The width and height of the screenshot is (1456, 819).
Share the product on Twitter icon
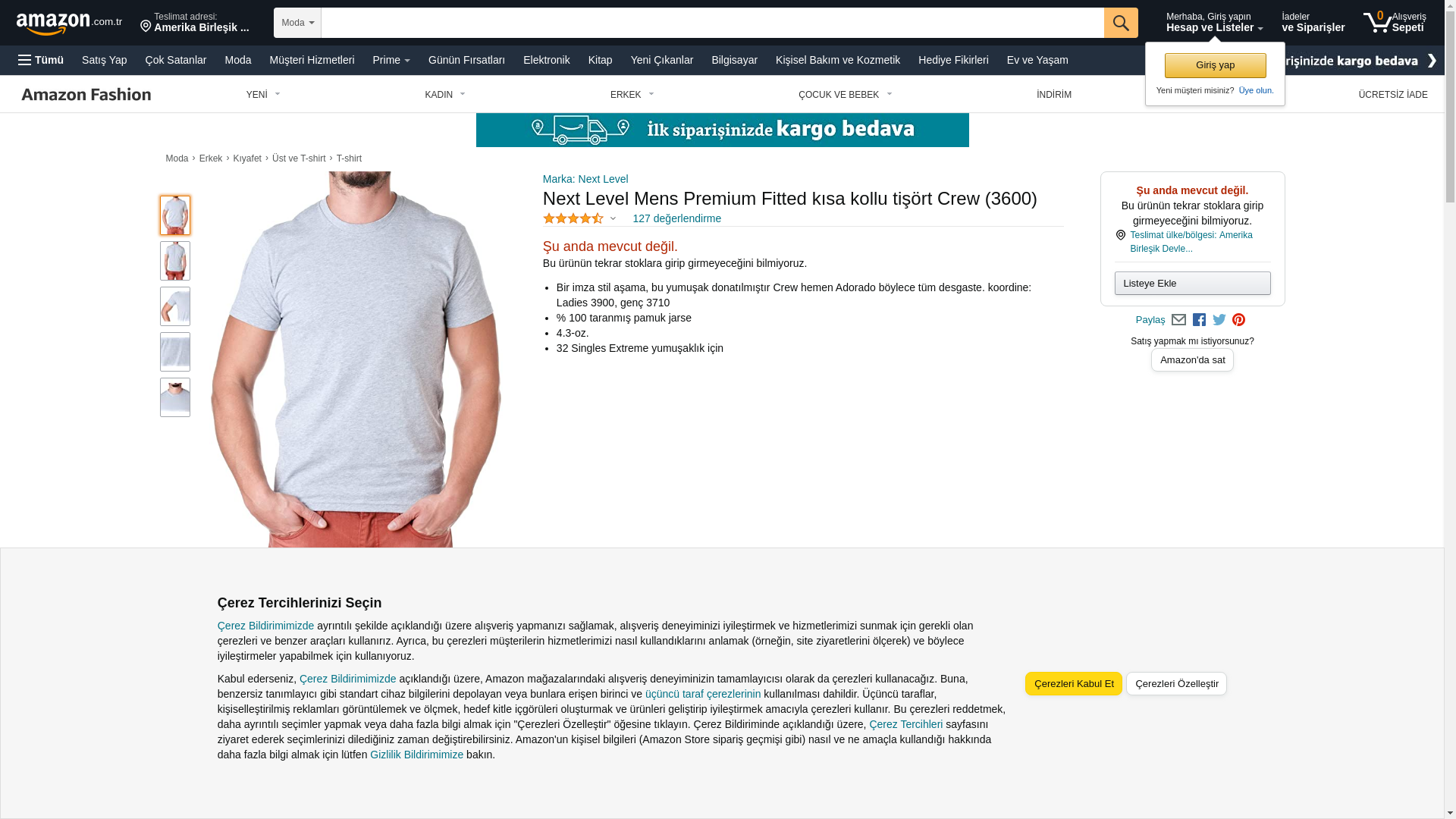coord(1219,320)
